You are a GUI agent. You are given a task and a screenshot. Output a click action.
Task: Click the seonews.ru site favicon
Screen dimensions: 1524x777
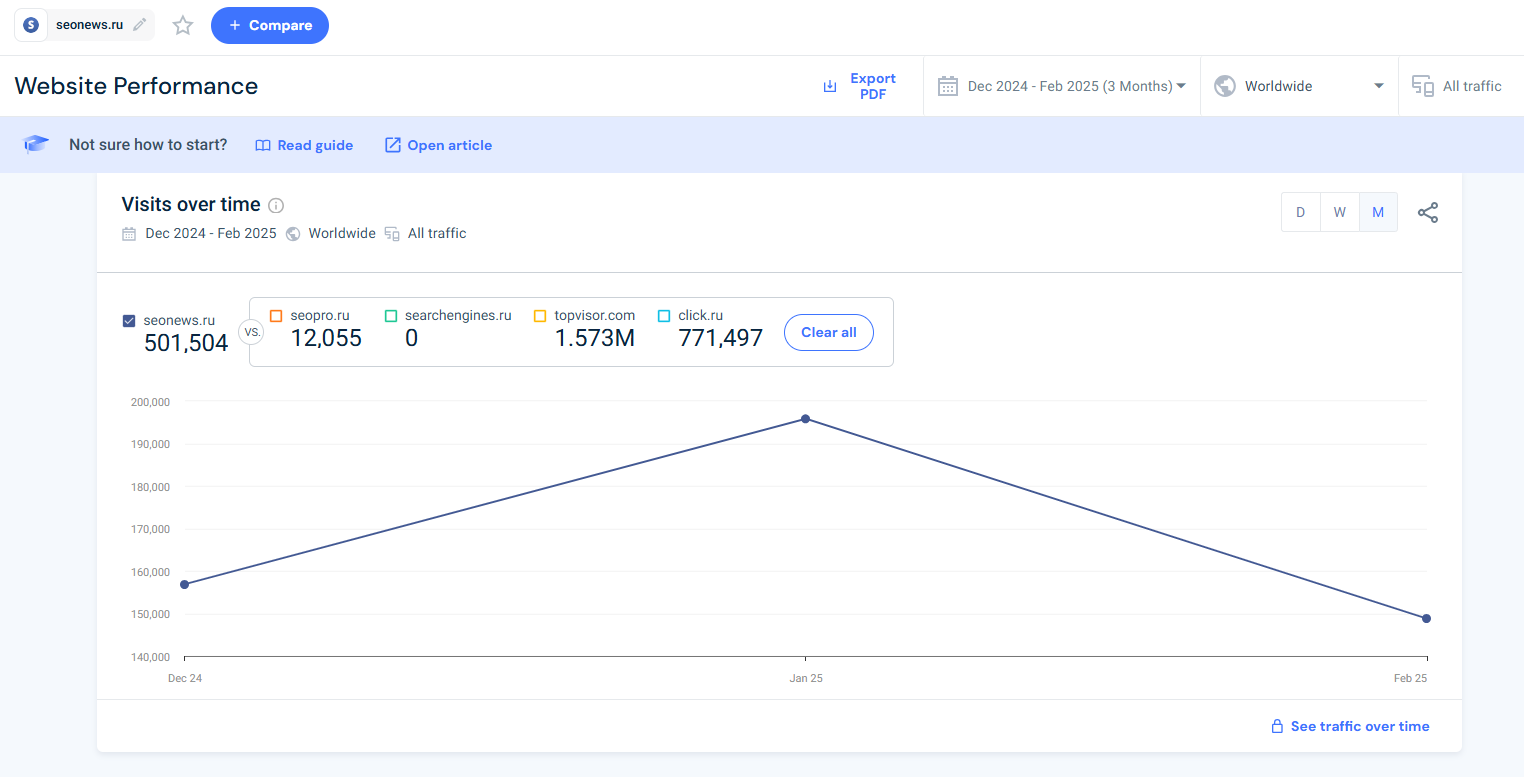31,25
